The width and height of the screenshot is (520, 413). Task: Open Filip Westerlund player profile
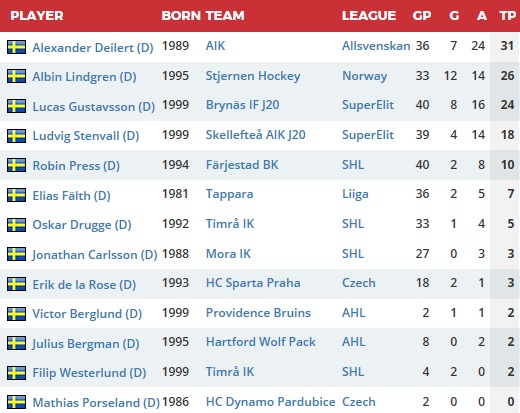coord(89,373)
